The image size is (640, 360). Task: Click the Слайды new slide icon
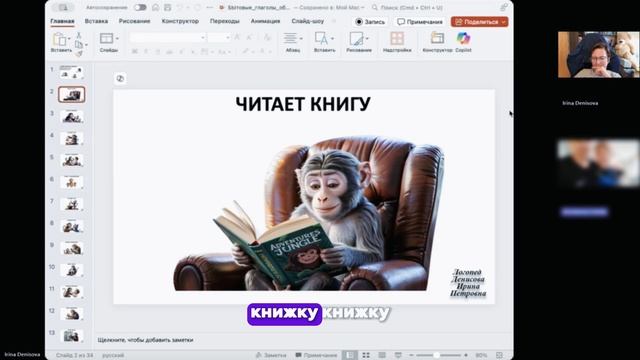pos(106,38)
